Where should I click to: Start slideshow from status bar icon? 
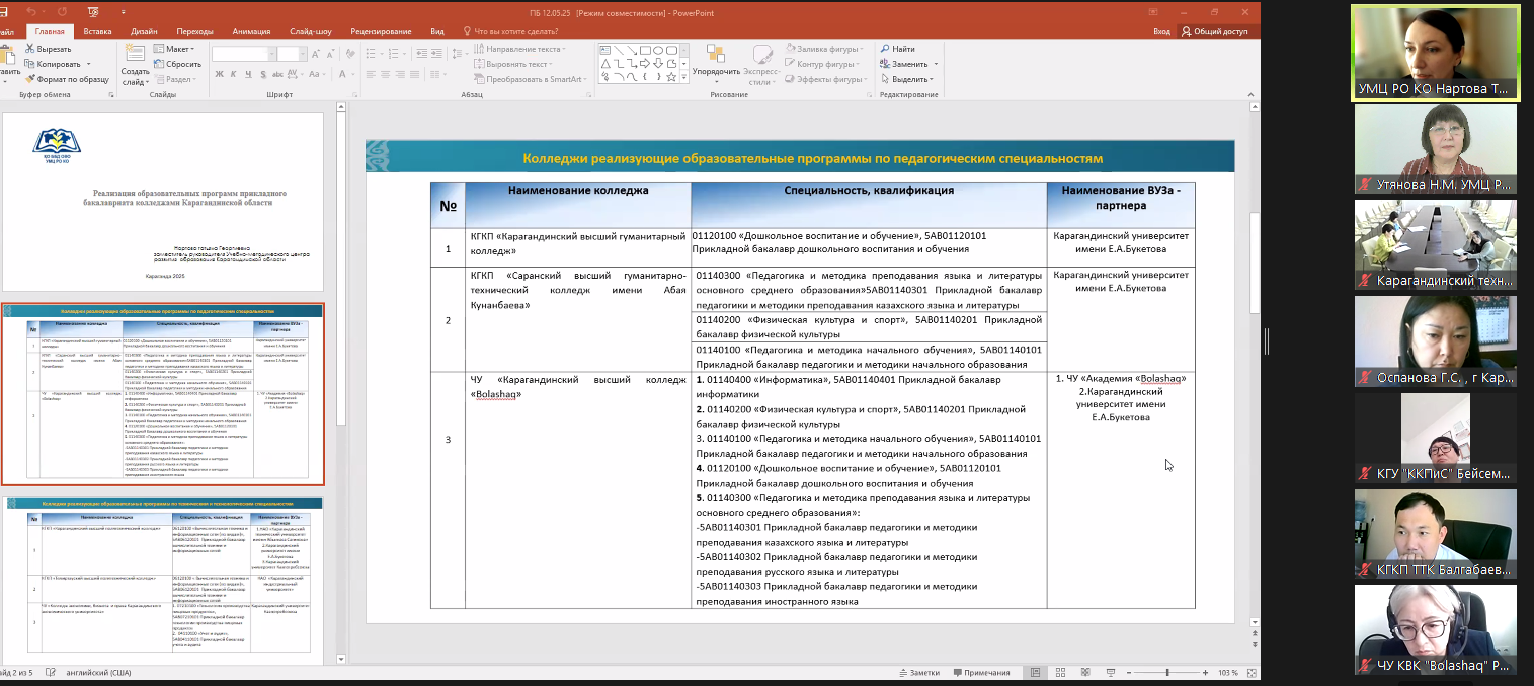click(x=1109, y=673)
